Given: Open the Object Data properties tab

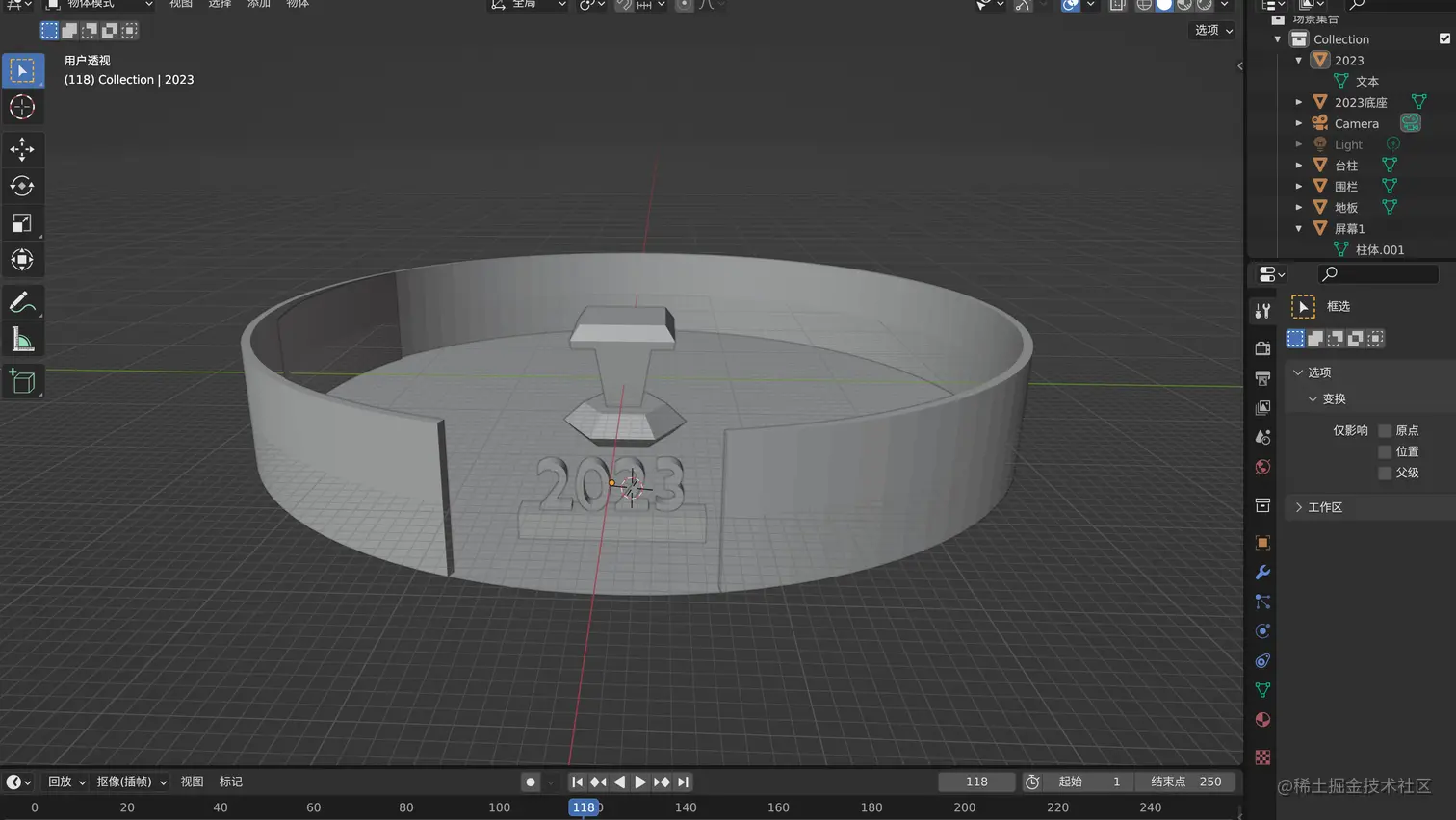Looking at the screenshot, I should [x=1262, y=690].
